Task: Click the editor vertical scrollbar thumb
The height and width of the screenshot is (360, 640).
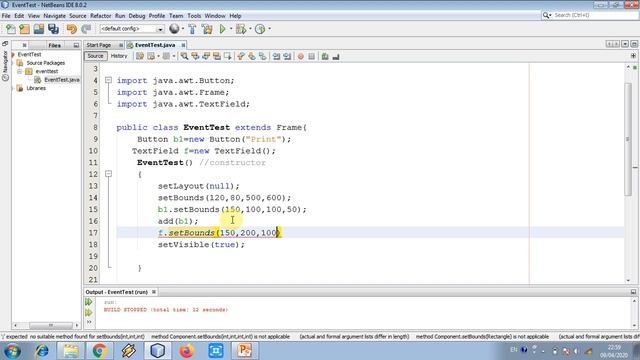Action: point(628,139)
